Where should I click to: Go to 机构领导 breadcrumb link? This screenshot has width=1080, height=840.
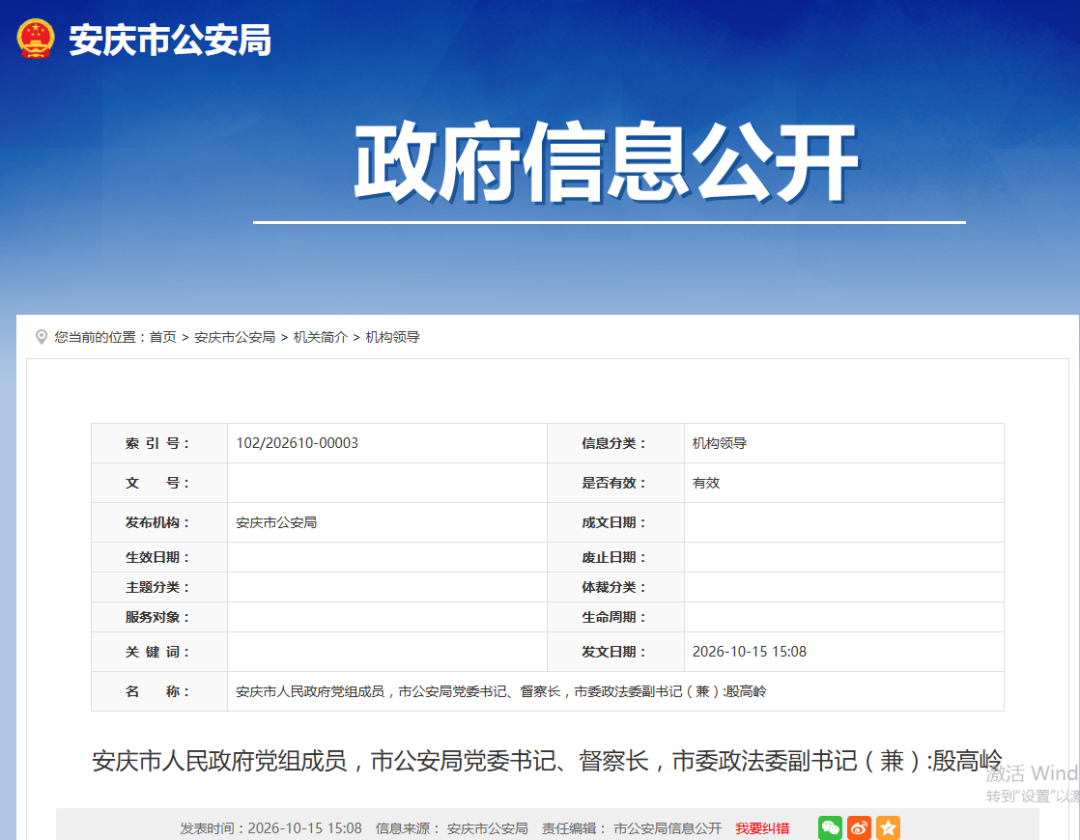click(x=392, y=337)
